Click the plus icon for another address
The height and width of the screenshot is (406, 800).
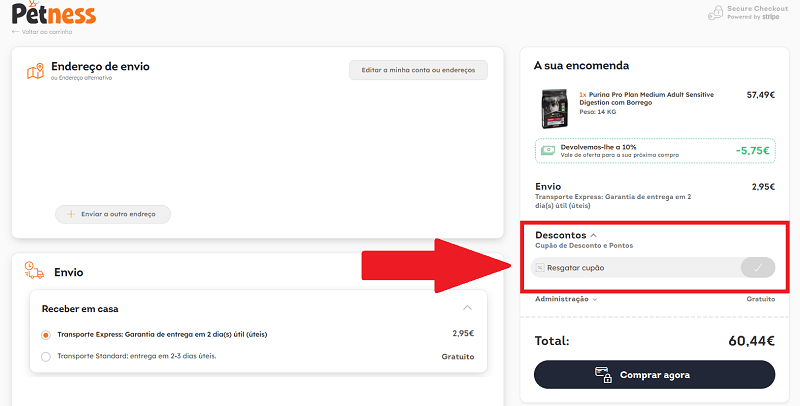click(71, 214)
